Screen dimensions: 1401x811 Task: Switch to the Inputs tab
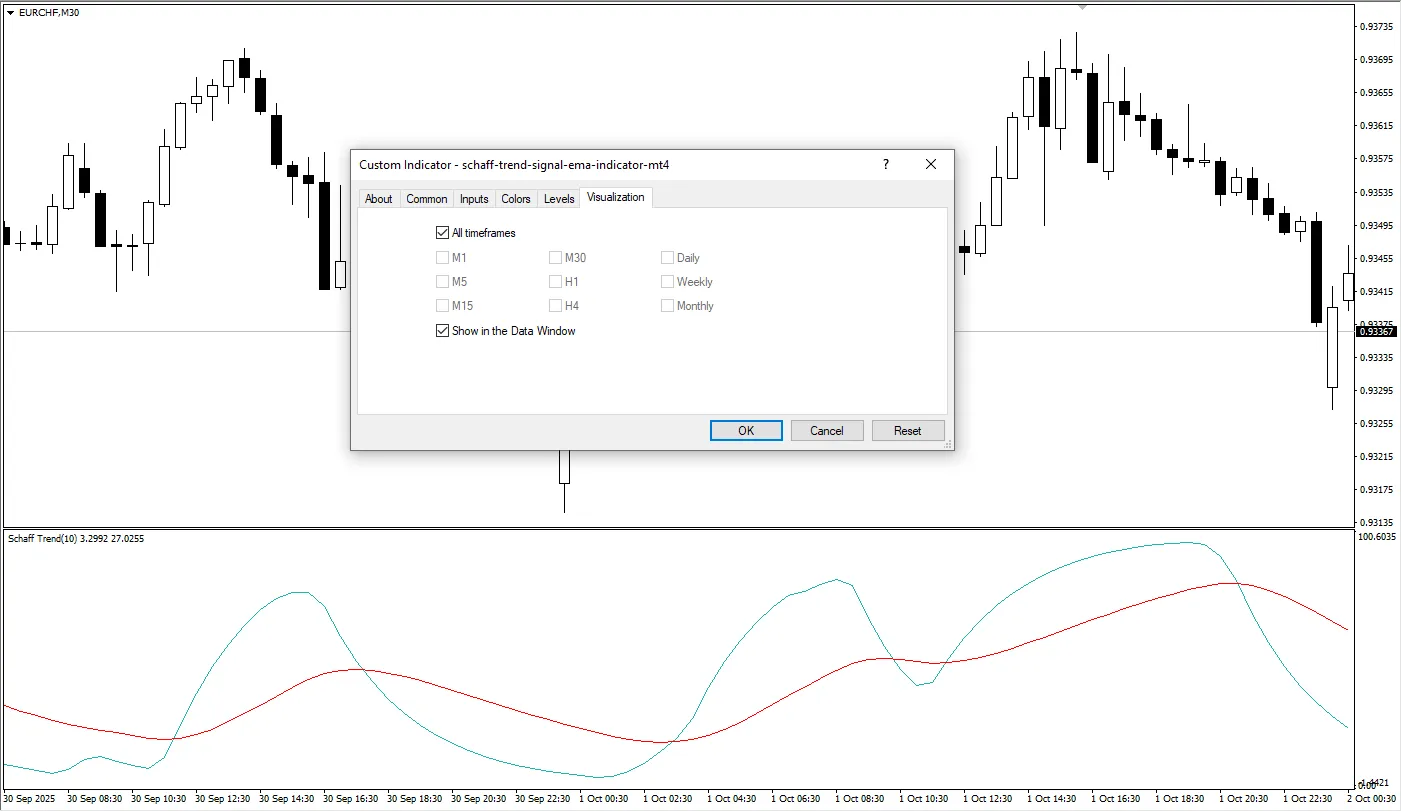click(473, 198)
